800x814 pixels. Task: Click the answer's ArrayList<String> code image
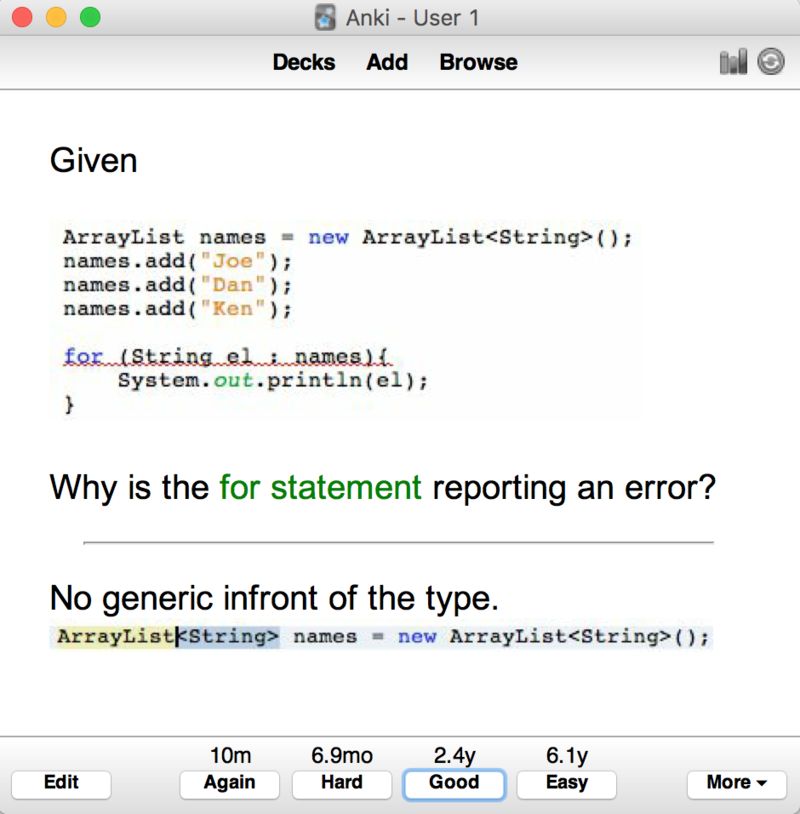tap(382, 637)
